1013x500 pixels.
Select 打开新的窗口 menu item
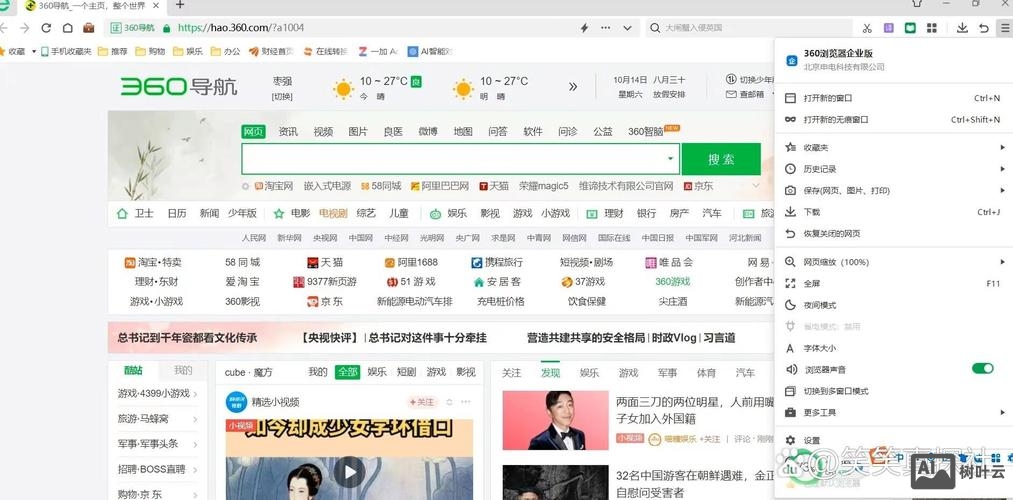[x=893, y=98]
